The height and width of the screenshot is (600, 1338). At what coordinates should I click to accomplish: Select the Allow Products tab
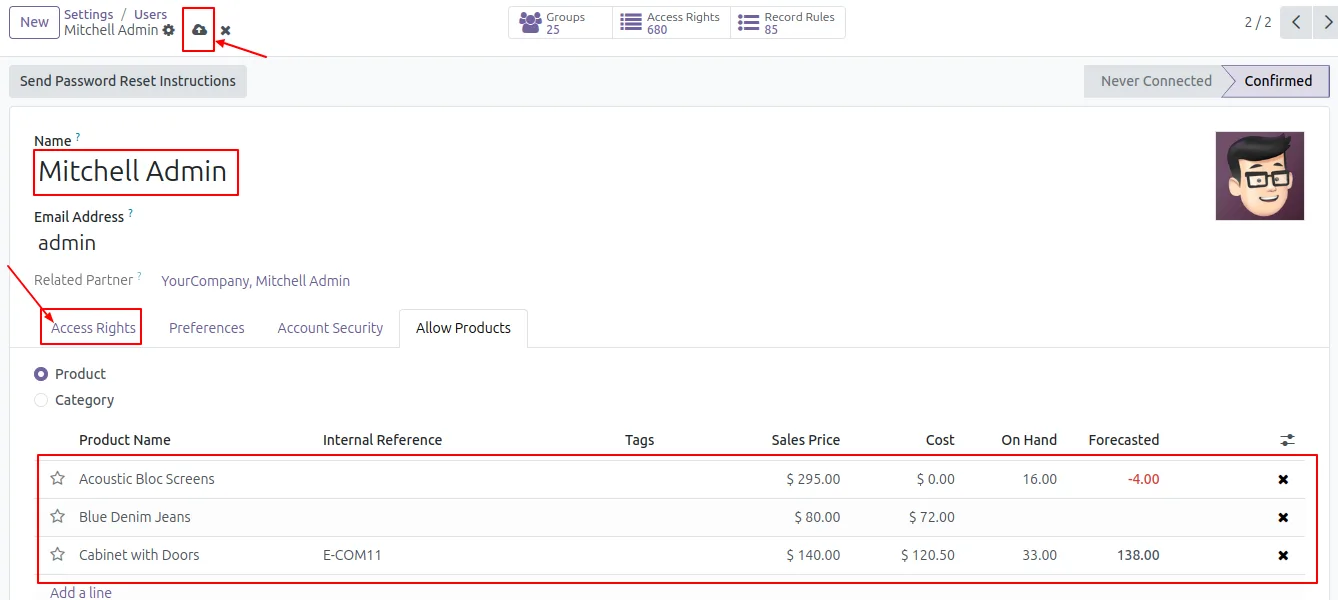coord(463,328)
